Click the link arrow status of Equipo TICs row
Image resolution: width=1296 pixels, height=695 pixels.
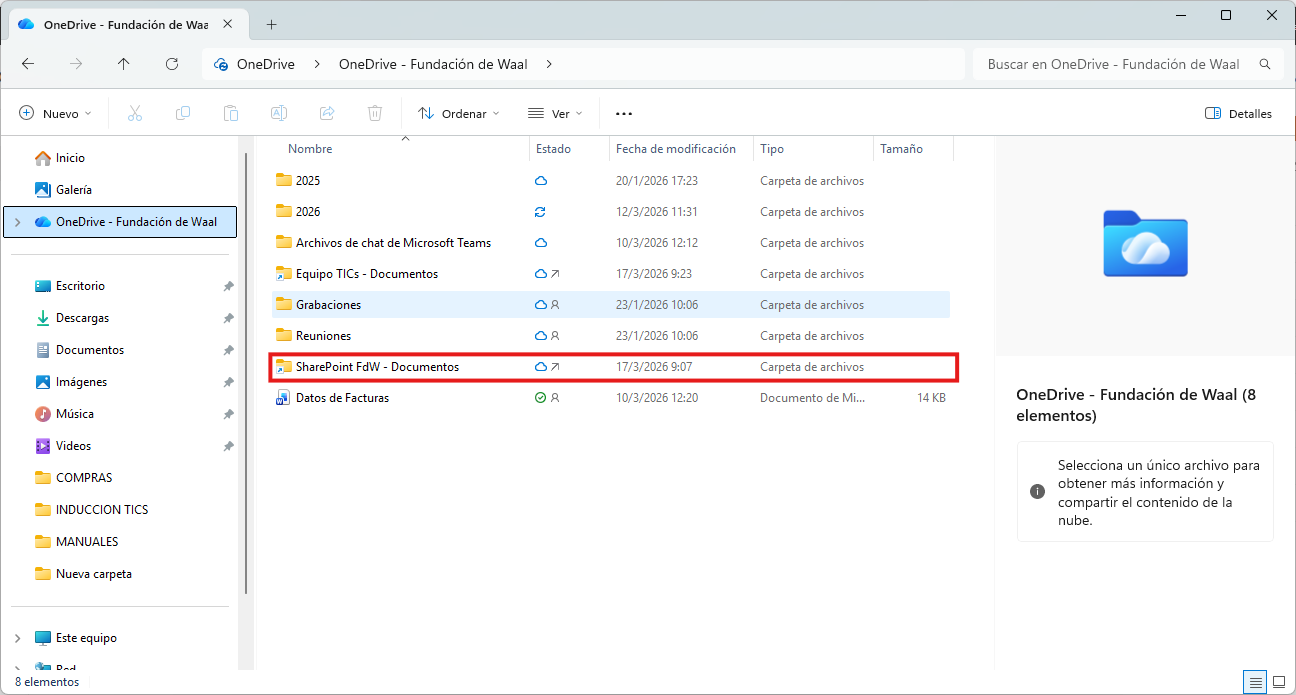[x=555, y=274]
